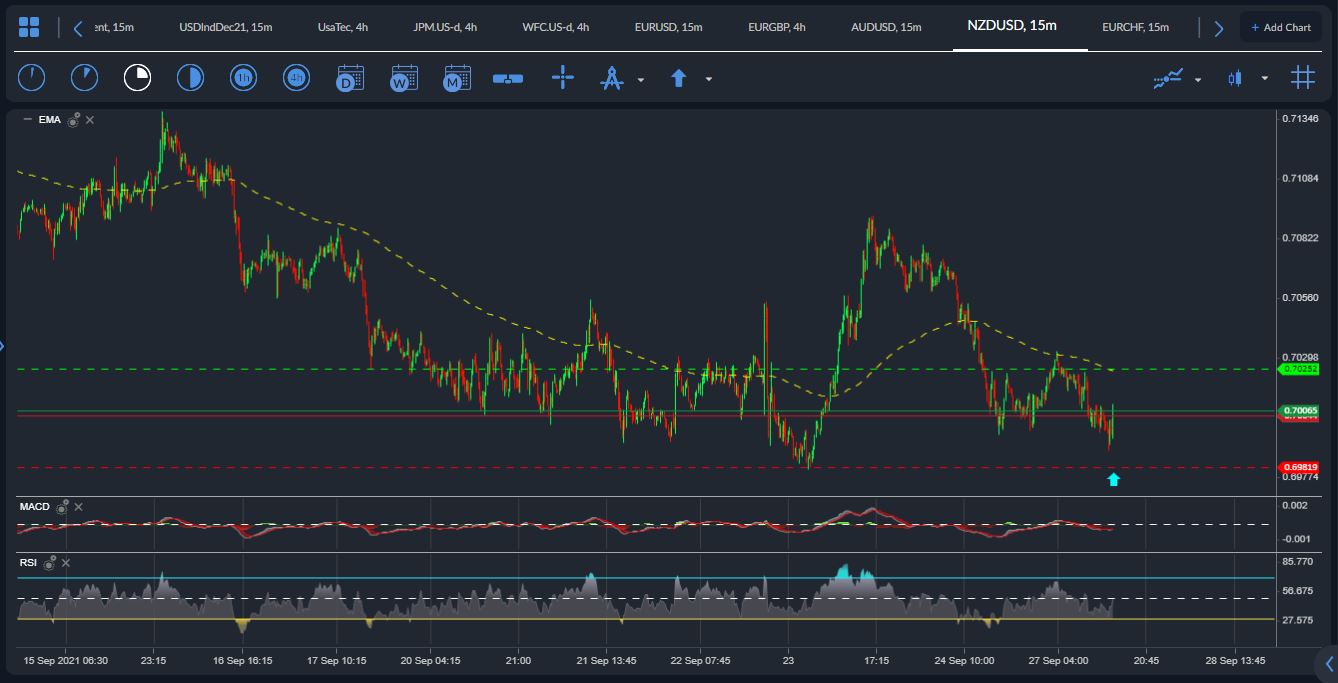Click the 15 Sep 2021 06:30 time label
The height and width of the screenshot is (683, 1338).
66,661
